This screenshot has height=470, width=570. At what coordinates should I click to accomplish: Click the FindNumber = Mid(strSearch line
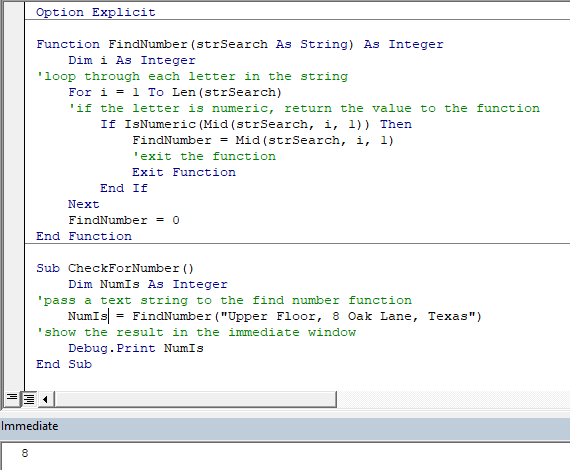(x=263, y=140)
